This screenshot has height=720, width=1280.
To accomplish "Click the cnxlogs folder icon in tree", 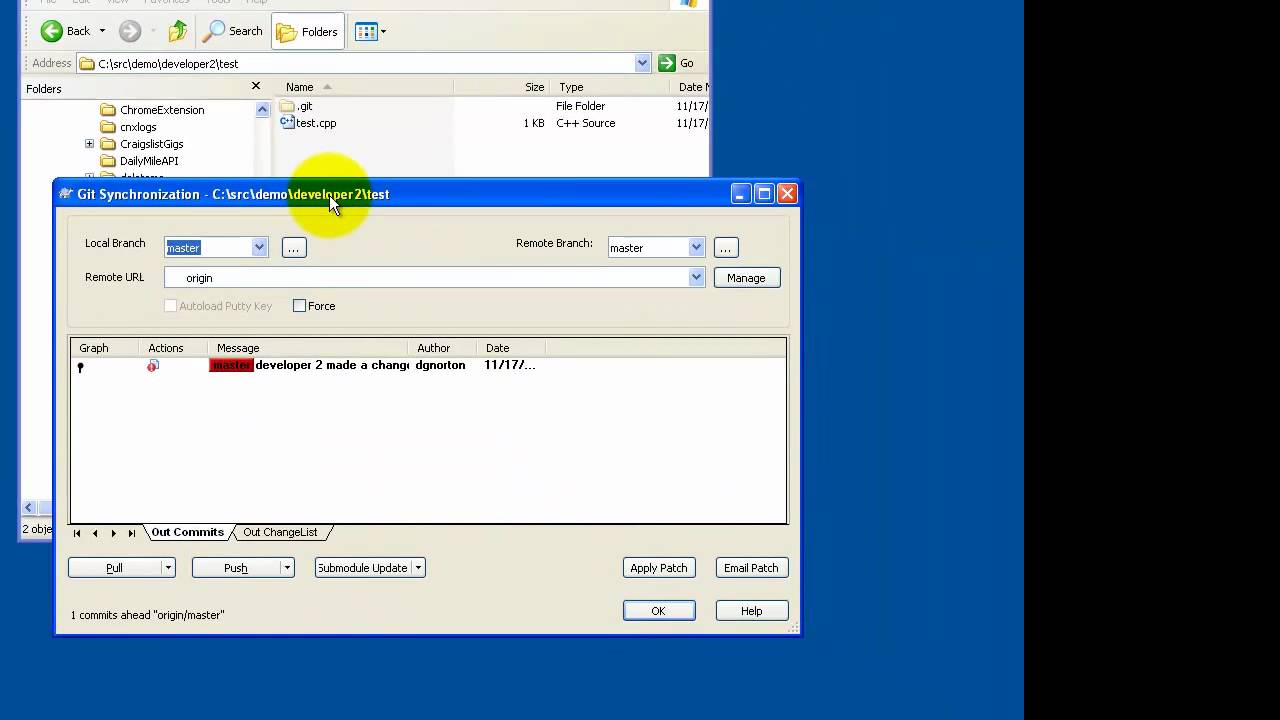I will tap(108, 127).
